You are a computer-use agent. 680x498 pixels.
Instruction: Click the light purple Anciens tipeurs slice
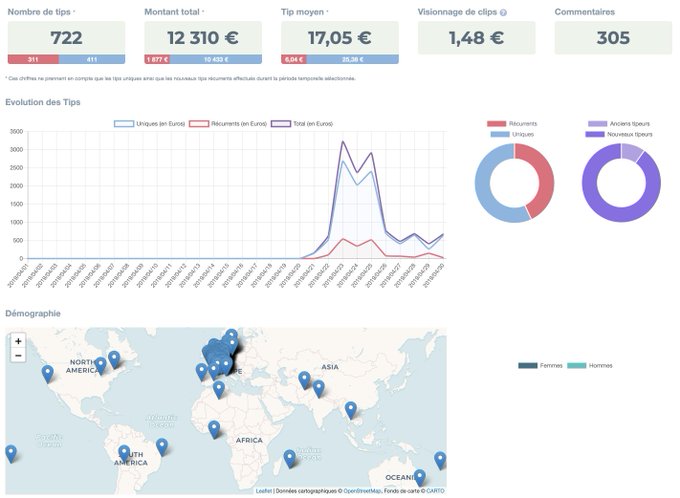[x=631, y=152]
